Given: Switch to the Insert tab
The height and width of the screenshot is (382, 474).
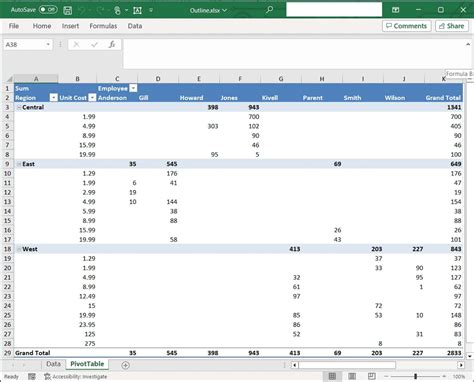Looking at the screenshot, I should (x=70, y=26).
